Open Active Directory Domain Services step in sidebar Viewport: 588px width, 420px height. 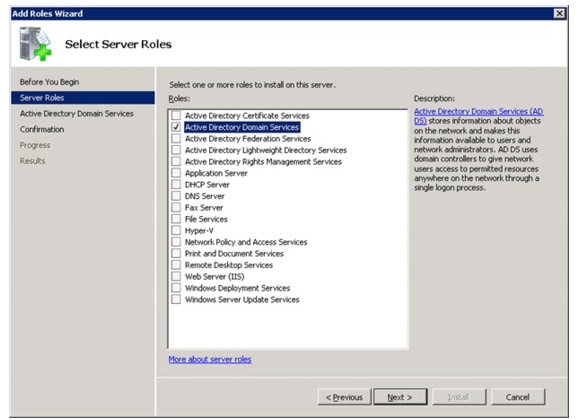point(76,113)
